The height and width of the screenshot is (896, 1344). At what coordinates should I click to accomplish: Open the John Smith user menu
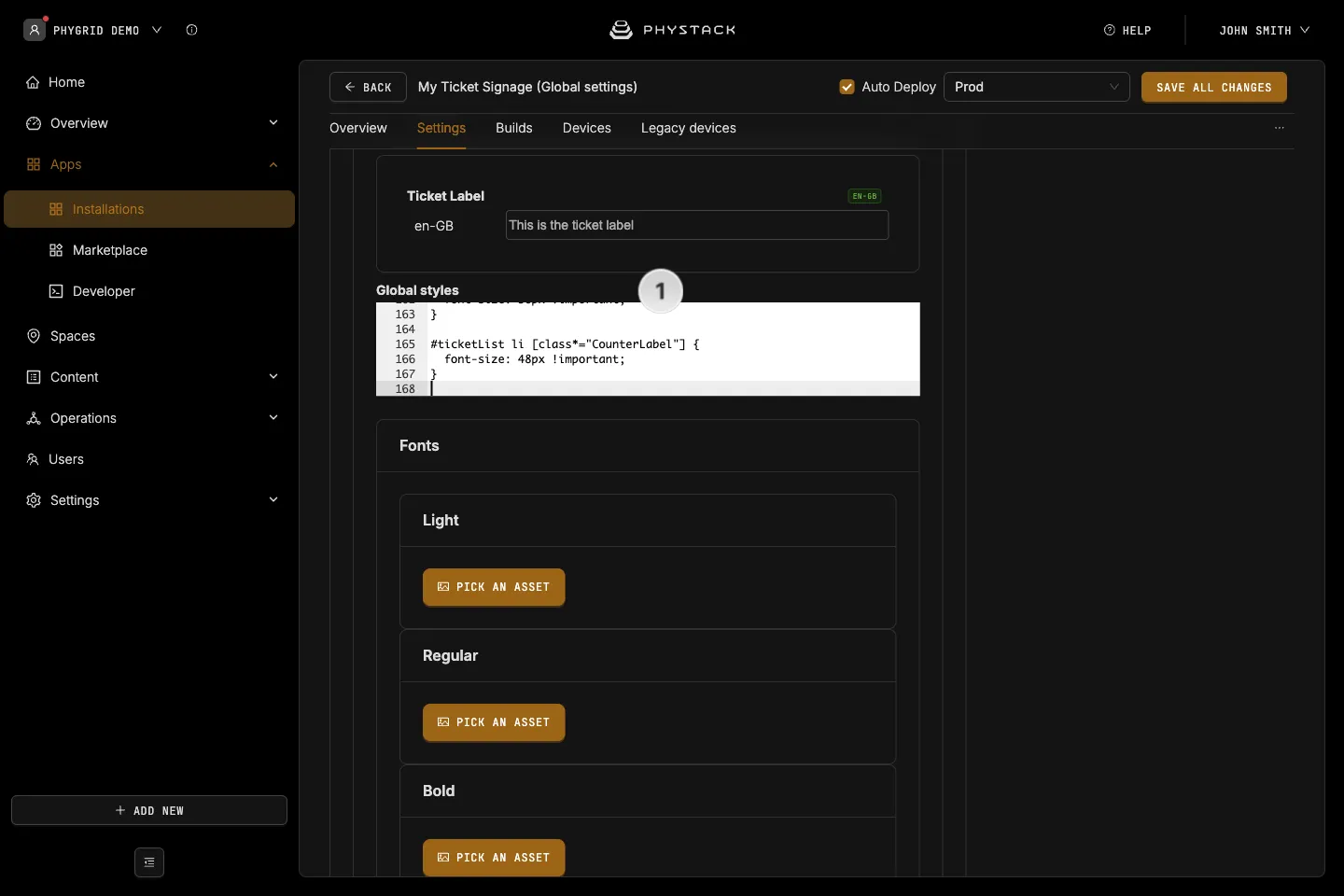click(1264, 30)
